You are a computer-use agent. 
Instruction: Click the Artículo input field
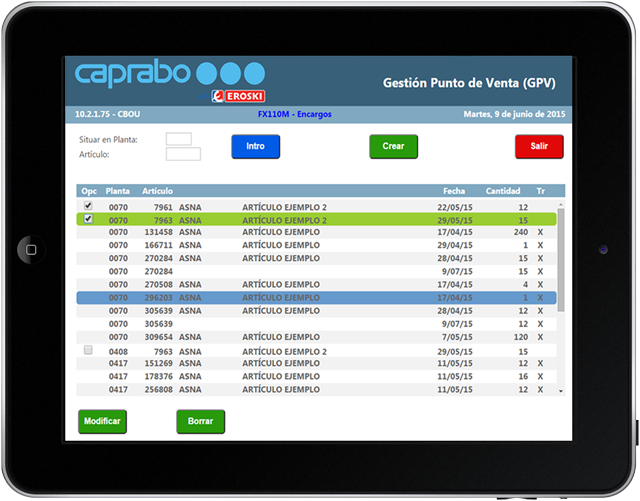click(x=183, y=154)
